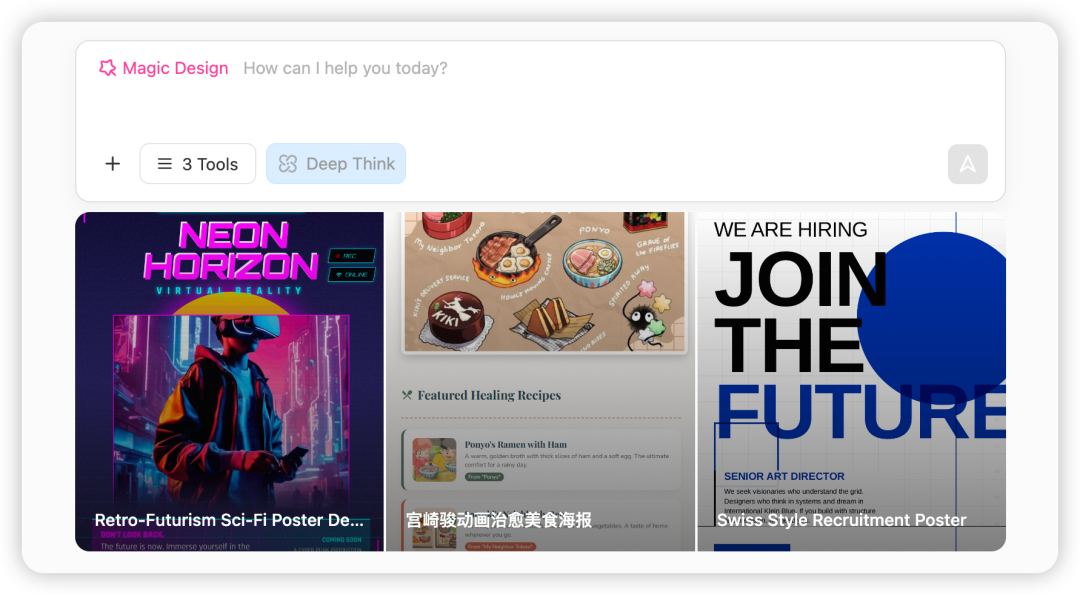Click the food illustration image in middle card
Viewport: 1080px width, 595px height.
click(544, 282)
